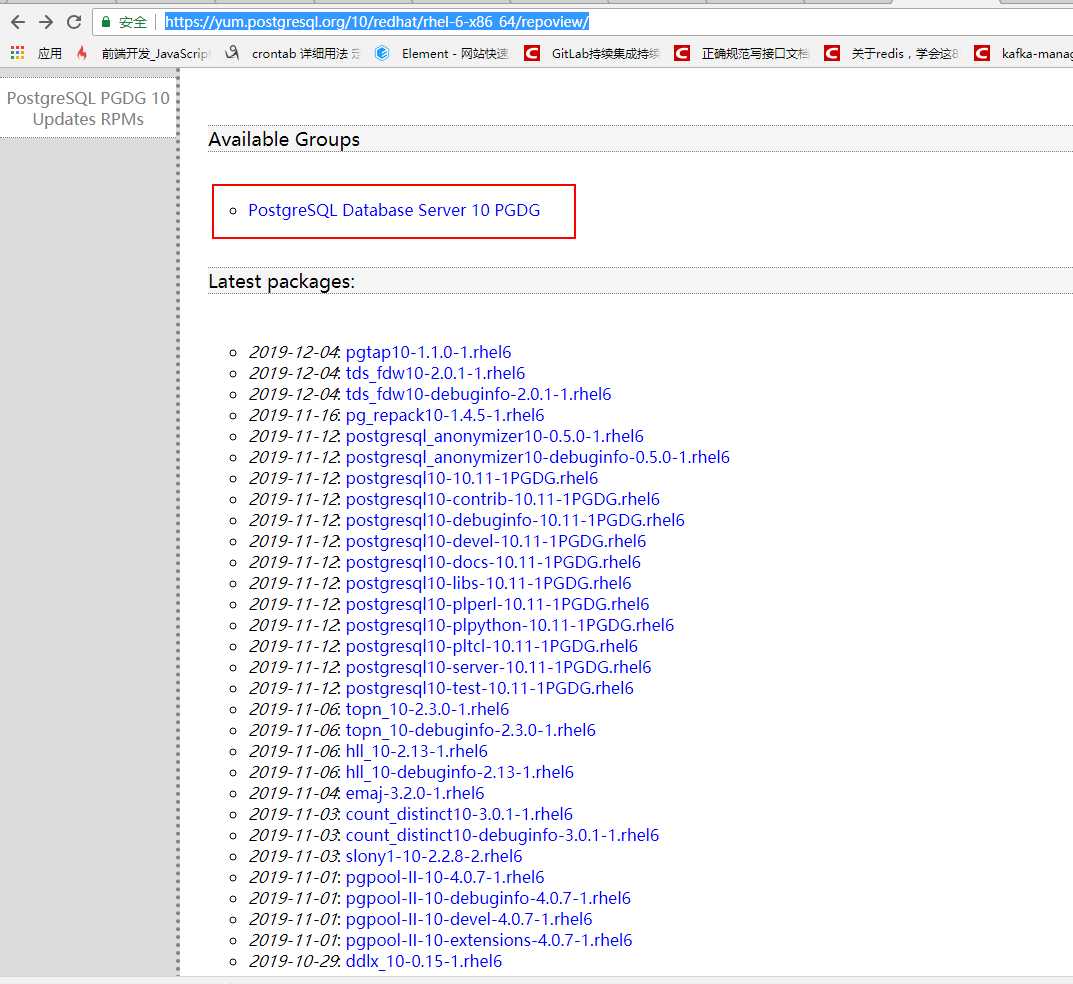
Task: Open postgresql10-10.11-1PGDG.rhel6 package
Action: point(472,478)
